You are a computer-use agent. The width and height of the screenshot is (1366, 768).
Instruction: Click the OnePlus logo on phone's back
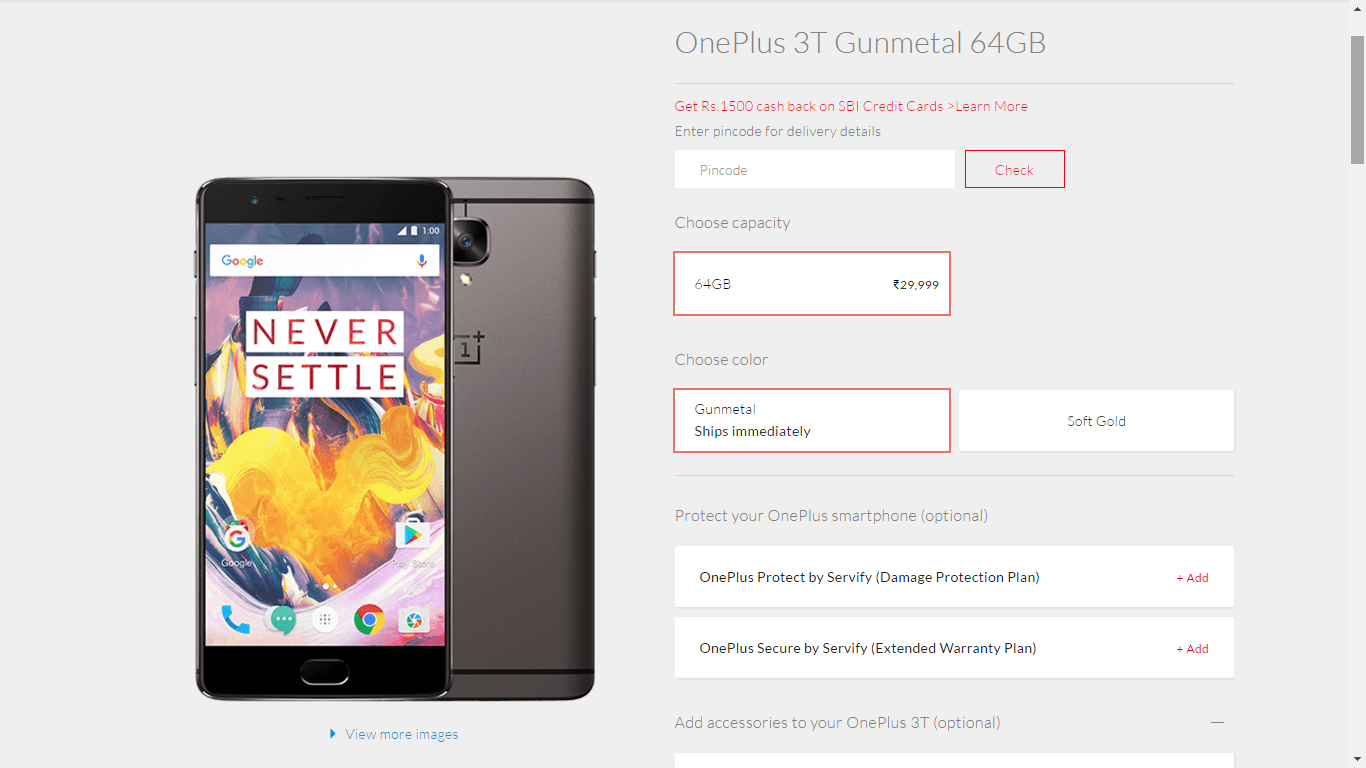pyautogui.click(x=470, y=346)
